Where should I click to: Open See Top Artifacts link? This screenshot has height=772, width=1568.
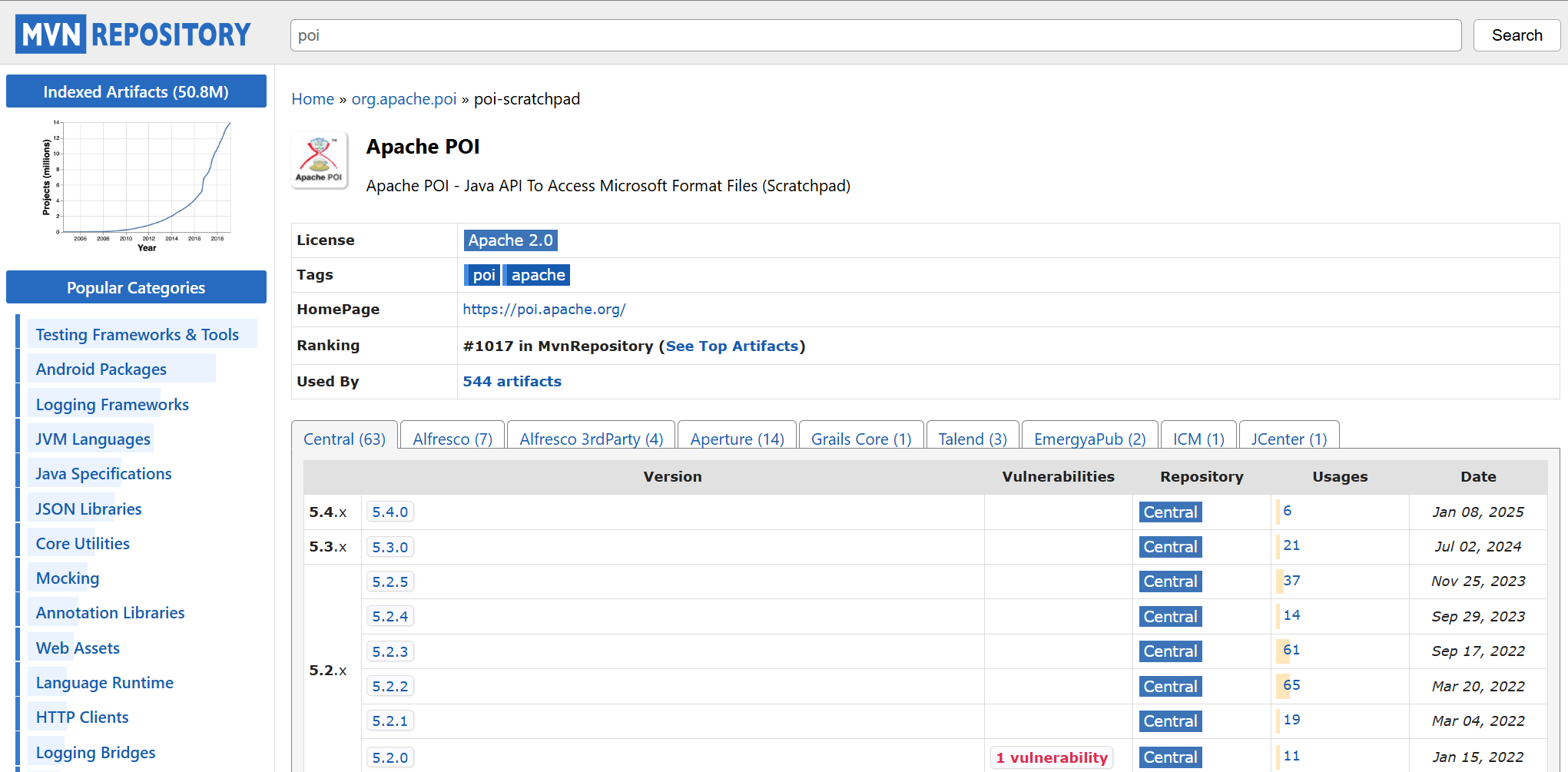click(732, 346)
